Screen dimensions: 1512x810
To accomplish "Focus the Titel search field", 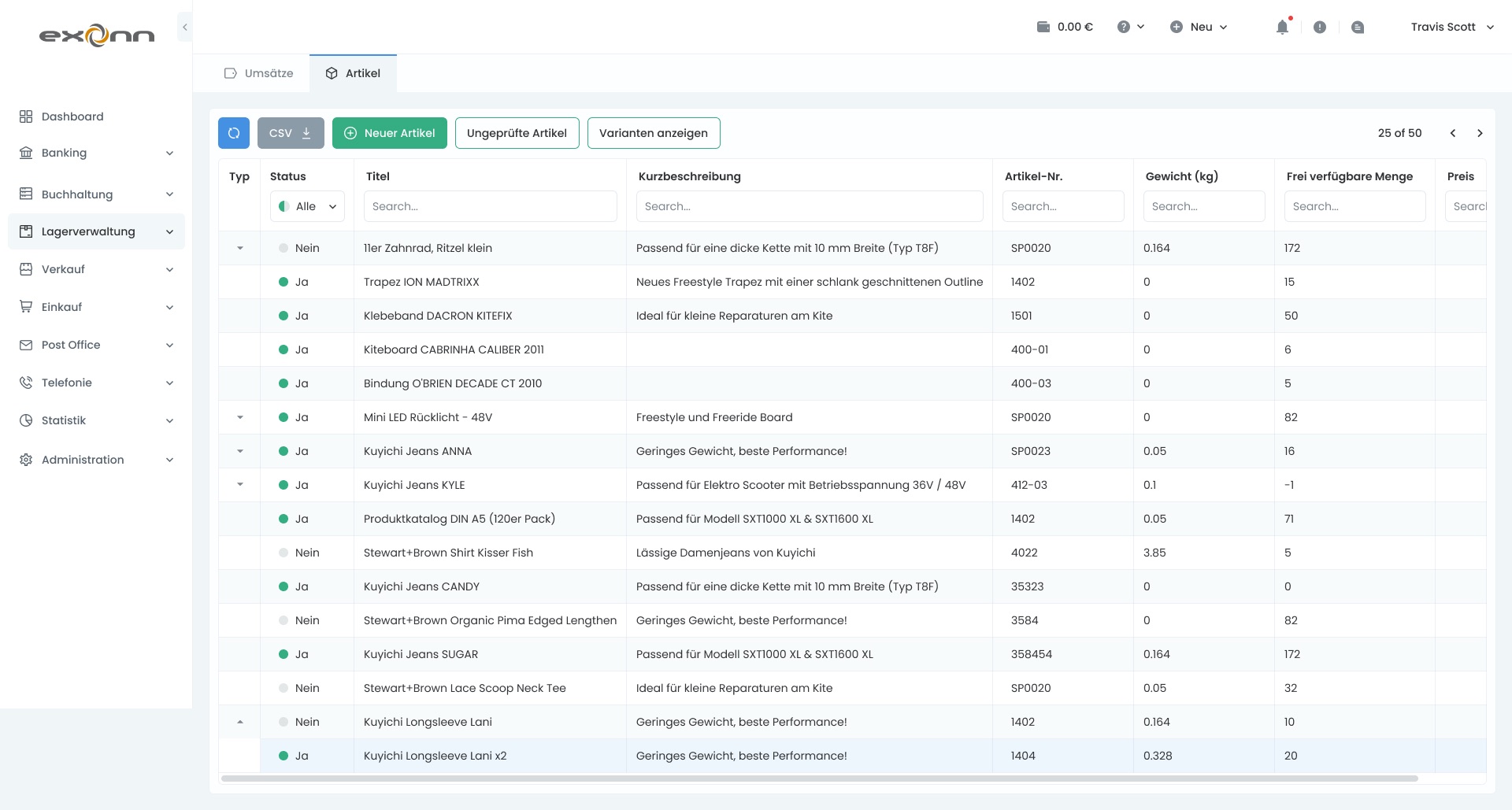I will [x=490, y=206].
